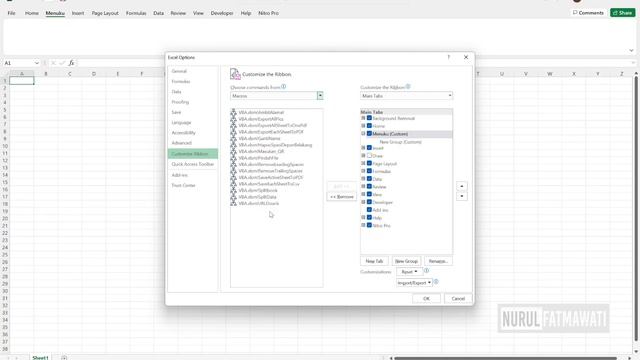Image resolution: width=640 pixels, height=360 pixels.
Task: Click the macro icon beside VBA.xlsm!SplitData
Action: [x=233, y=197]
